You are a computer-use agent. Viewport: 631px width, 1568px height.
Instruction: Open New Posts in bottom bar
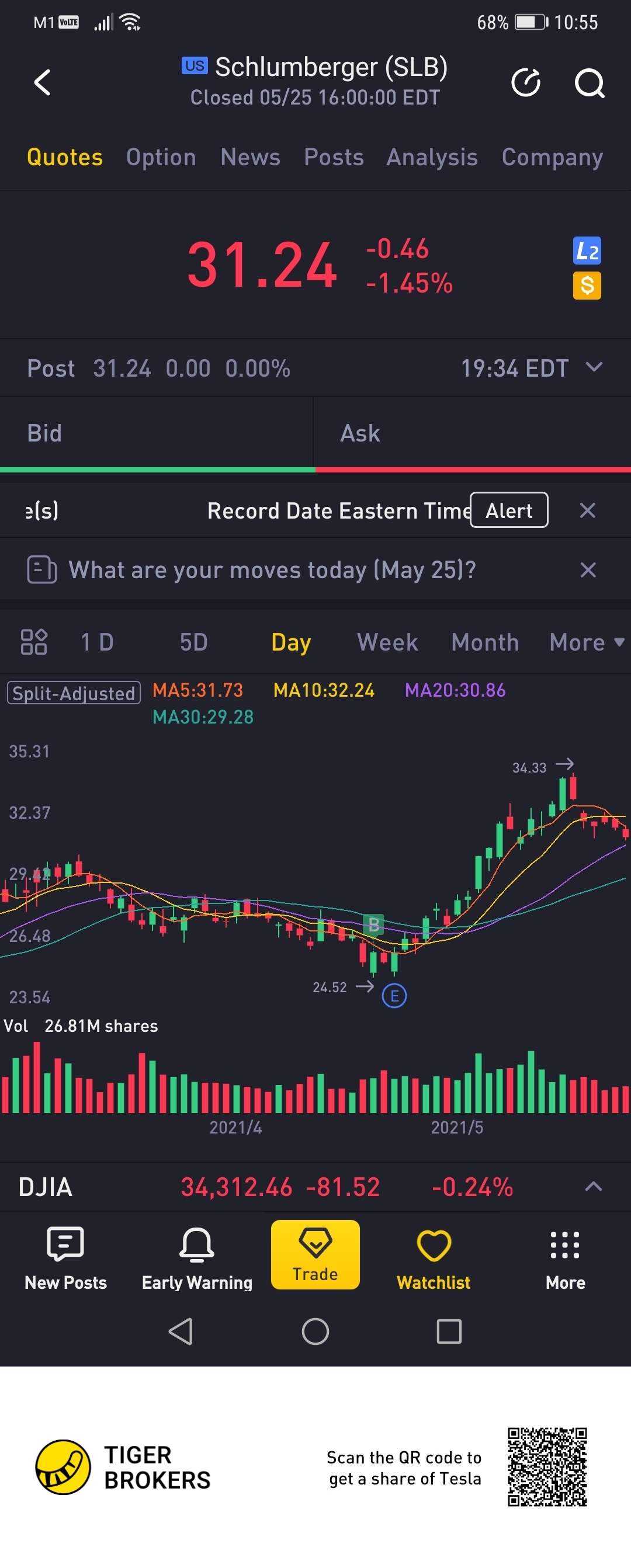click(66, 1258)
